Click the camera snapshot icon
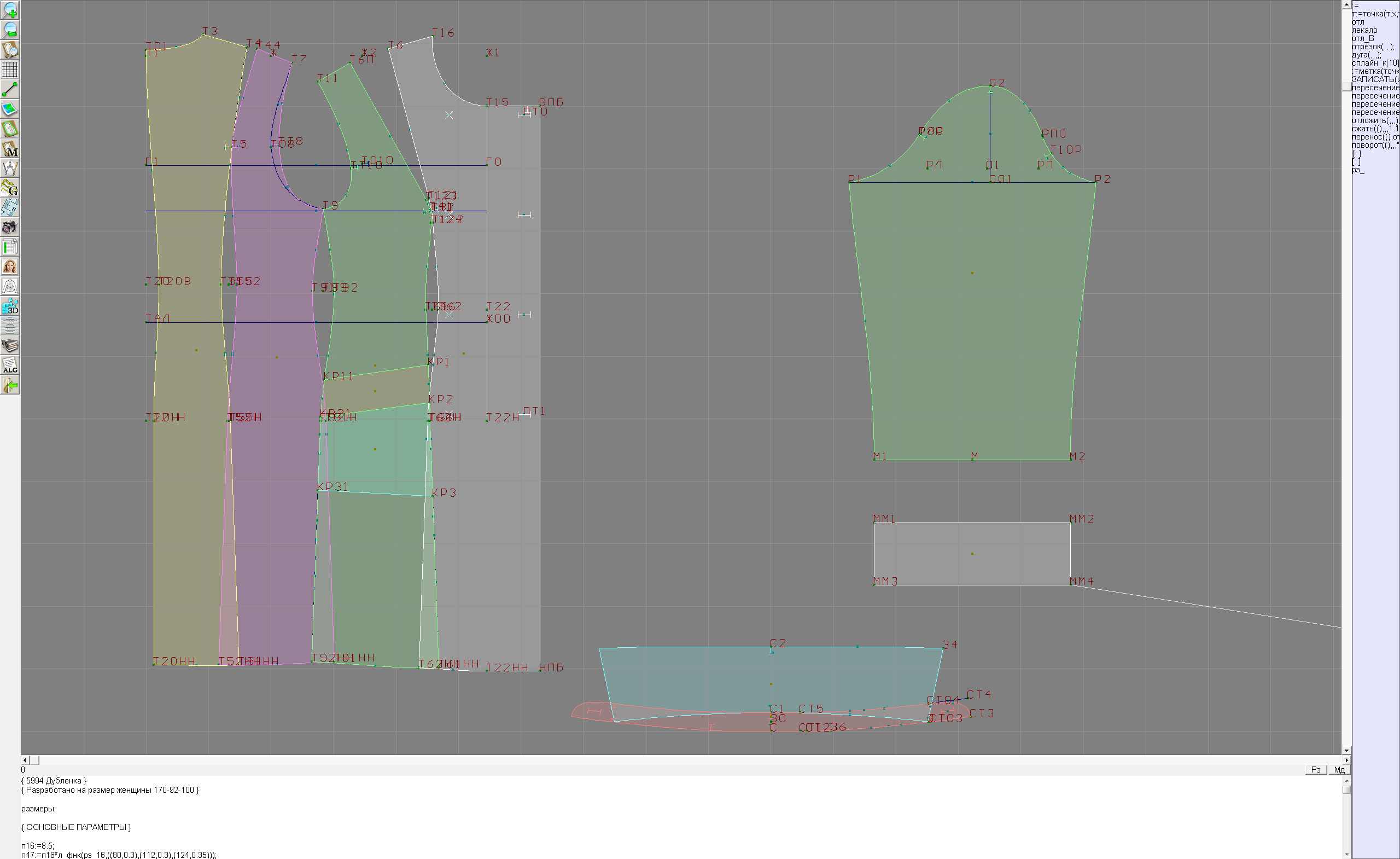1400x859 pixels. (x=10, y=228)
